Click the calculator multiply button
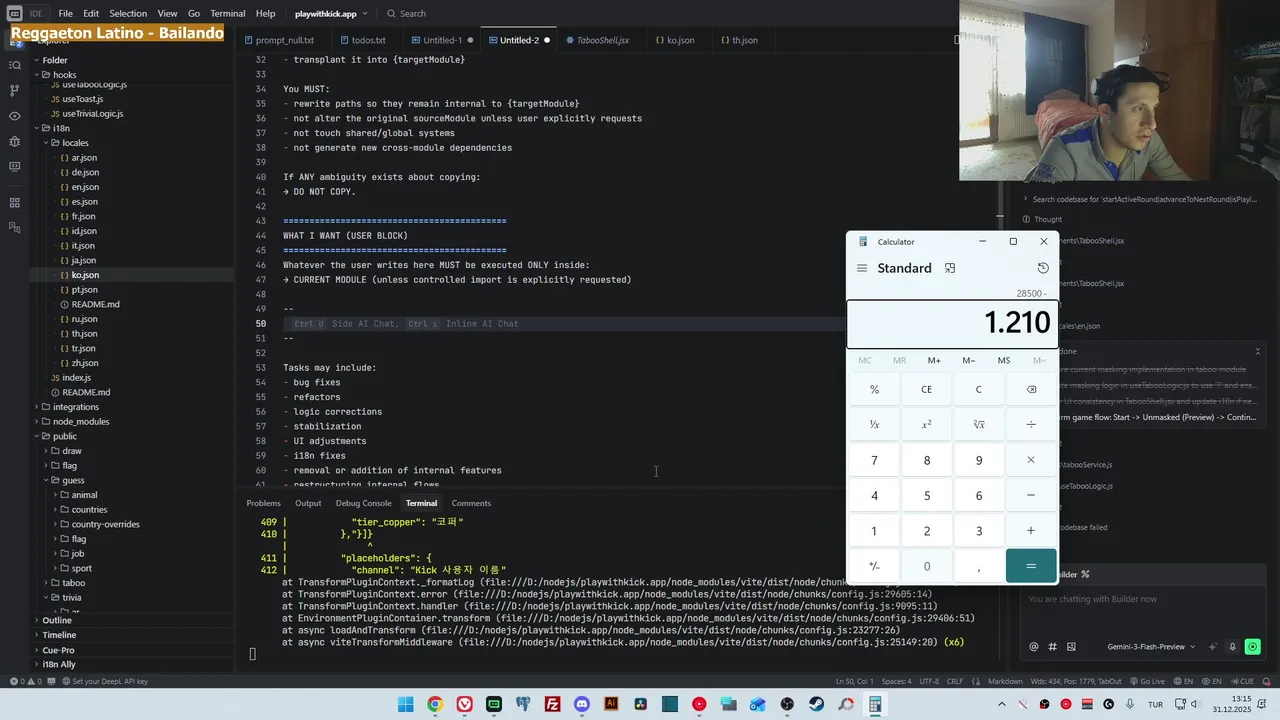This screenshot has width=1280, height=720. (x=1031, y=460)
